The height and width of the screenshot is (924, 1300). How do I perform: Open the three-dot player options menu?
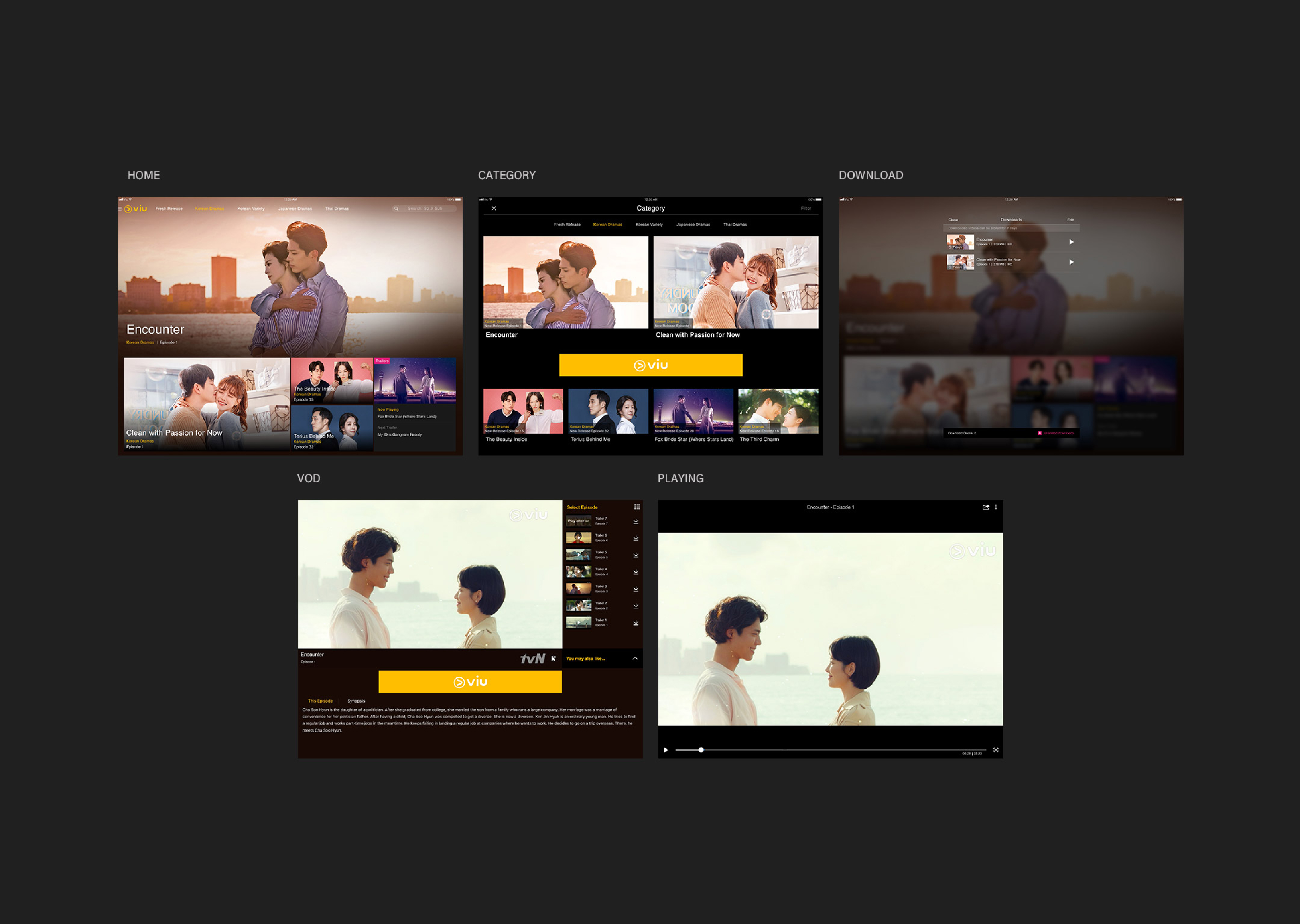pos(995,507)
